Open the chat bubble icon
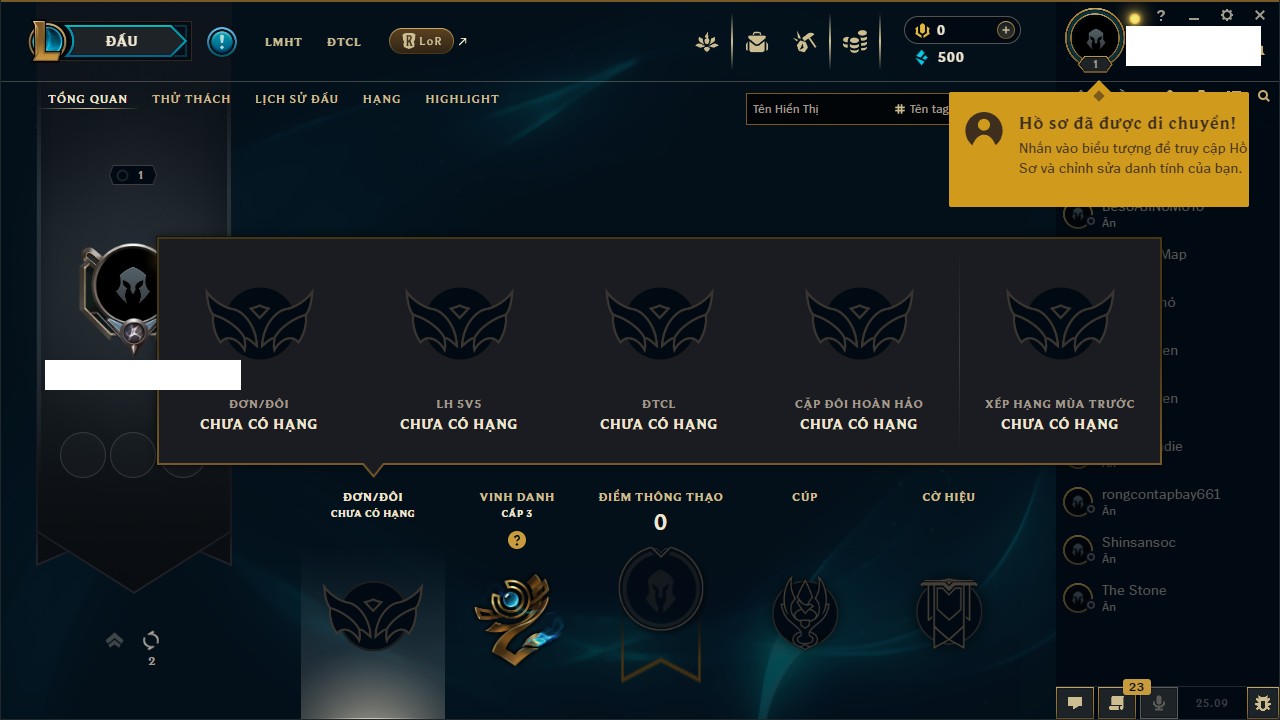 1075,703
